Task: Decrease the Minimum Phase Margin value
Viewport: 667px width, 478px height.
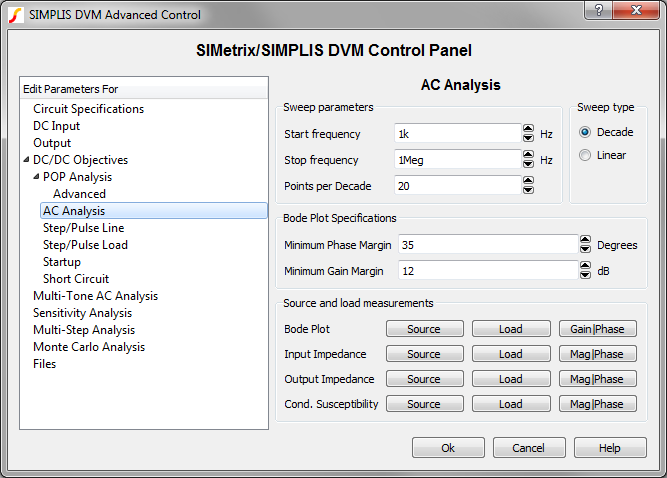Action: point(585,248)
